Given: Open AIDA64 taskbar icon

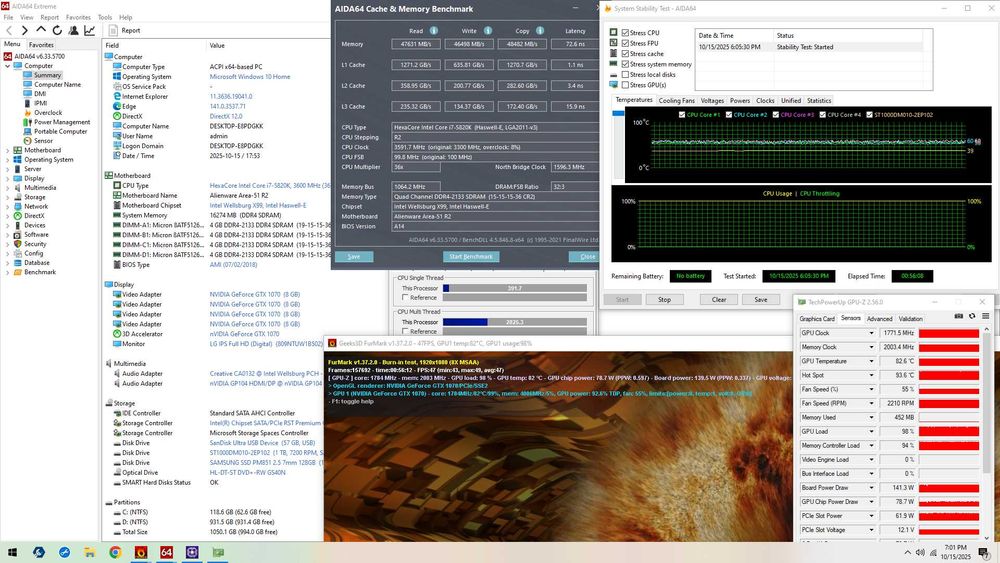Looking at the screenshot, I should pos(166,552).
